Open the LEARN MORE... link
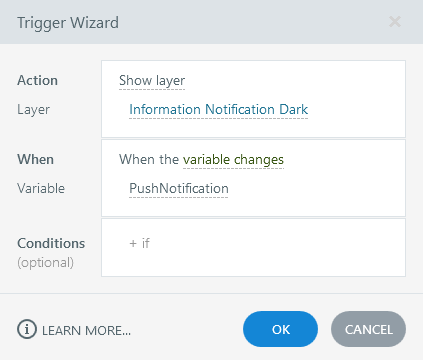This screenshot has height=360, width=423. (86, 331)
